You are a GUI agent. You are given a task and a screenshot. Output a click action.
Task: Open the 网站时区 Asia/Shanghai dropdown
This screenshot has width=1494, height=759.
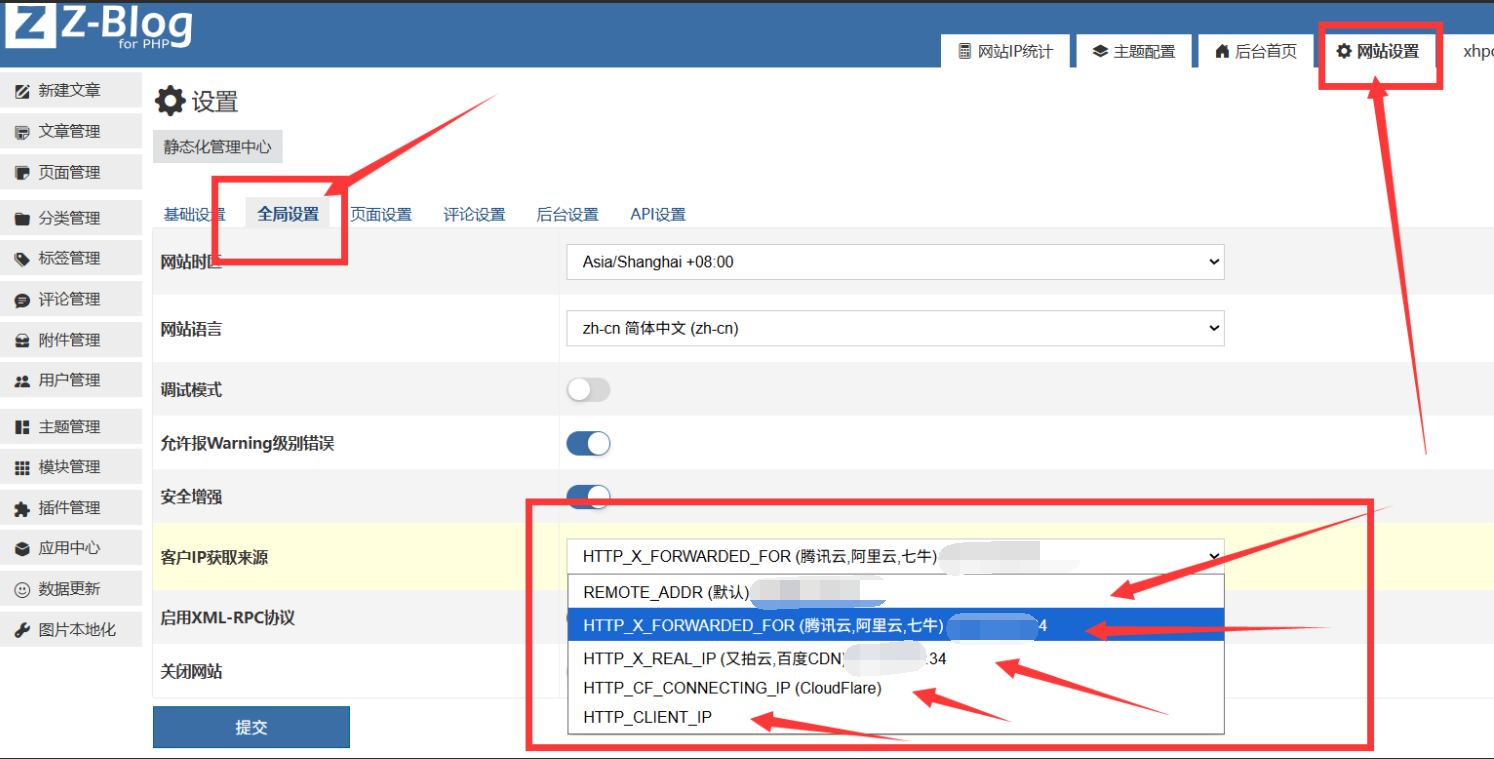[895, 262]
